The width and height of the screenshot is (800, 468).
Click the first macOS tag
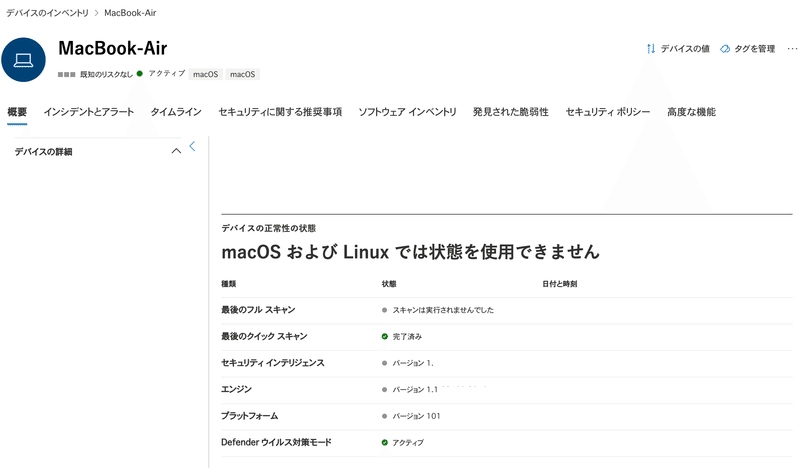click(206, 74)
